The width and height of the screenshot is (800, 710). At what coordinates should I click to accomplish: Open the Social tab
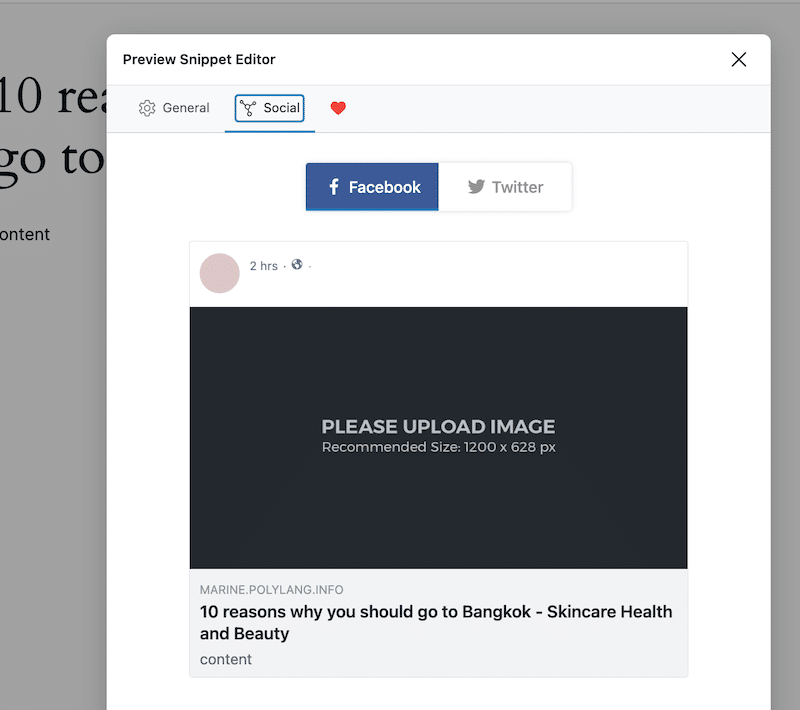[268, 109]
